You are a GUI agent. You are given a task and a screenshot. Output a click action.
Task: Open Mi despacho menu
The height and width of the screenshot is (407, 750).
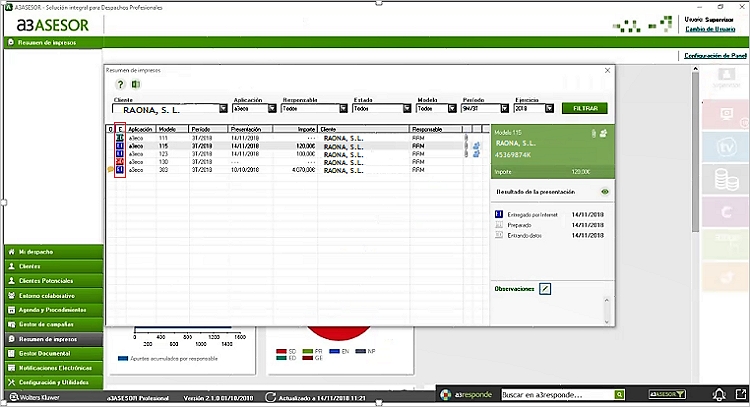[x=54, y=252]
